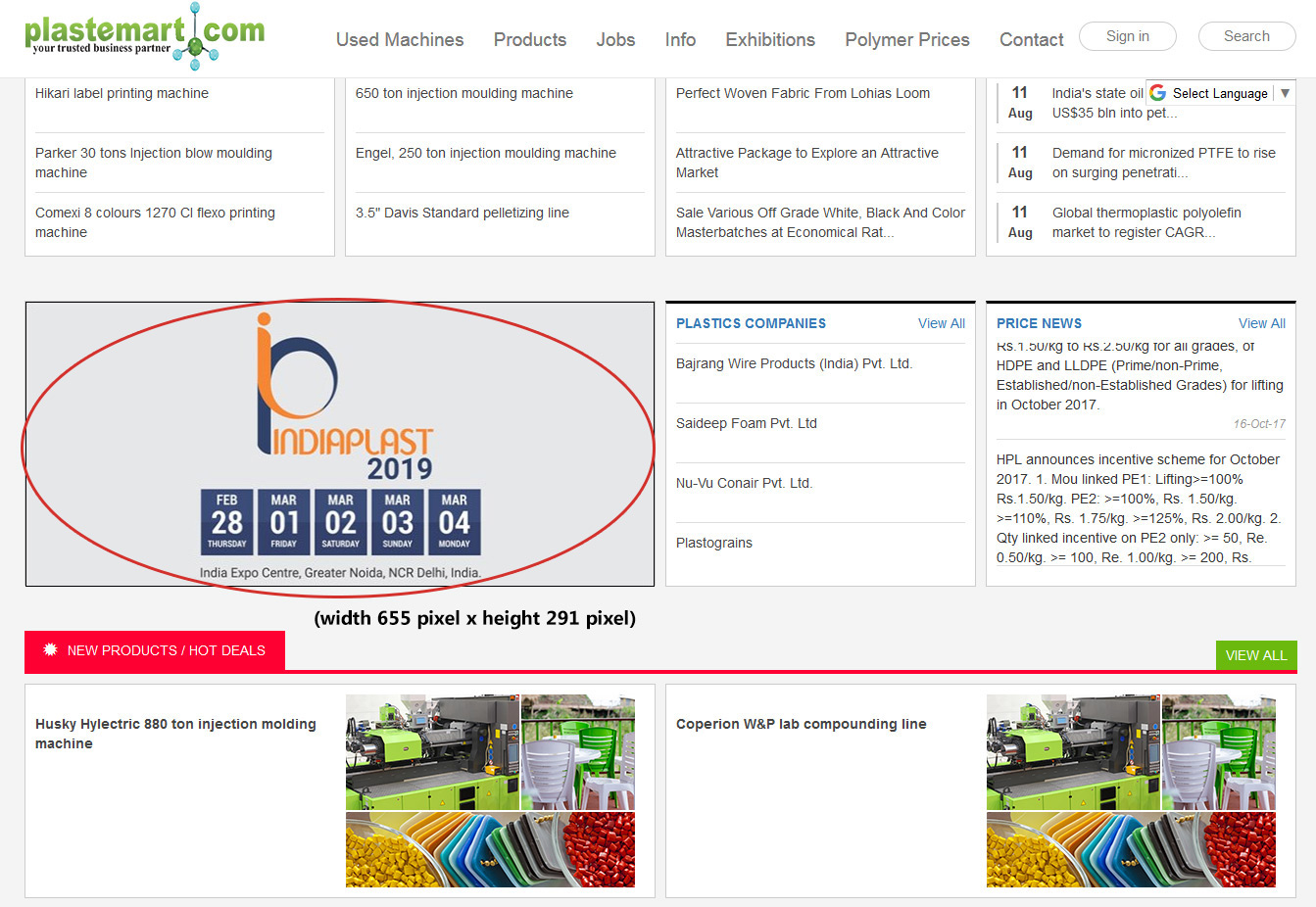
Task: Open Perfect Woven Fabric From Lohias Loom
Action: point(803,93)
